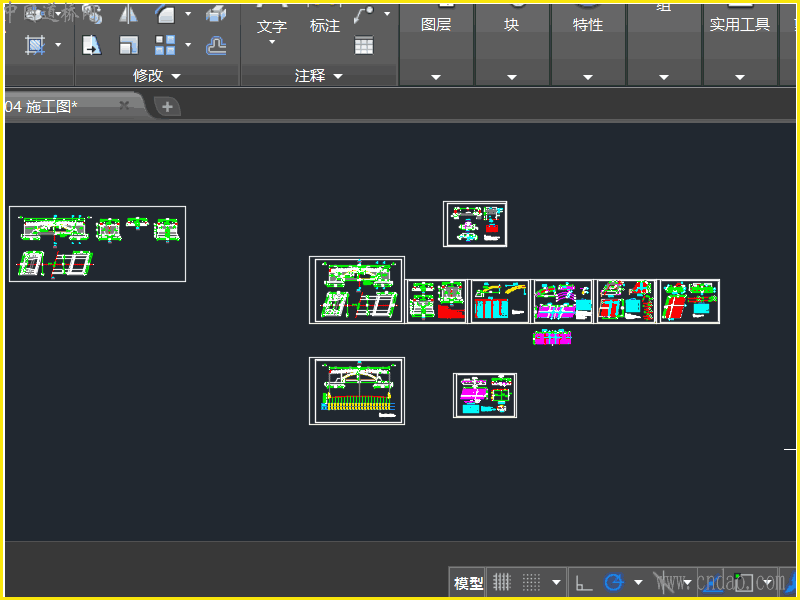The image size is (800, 600).
Task: Select the Fillet tool icon
Action: coord(165,14)
